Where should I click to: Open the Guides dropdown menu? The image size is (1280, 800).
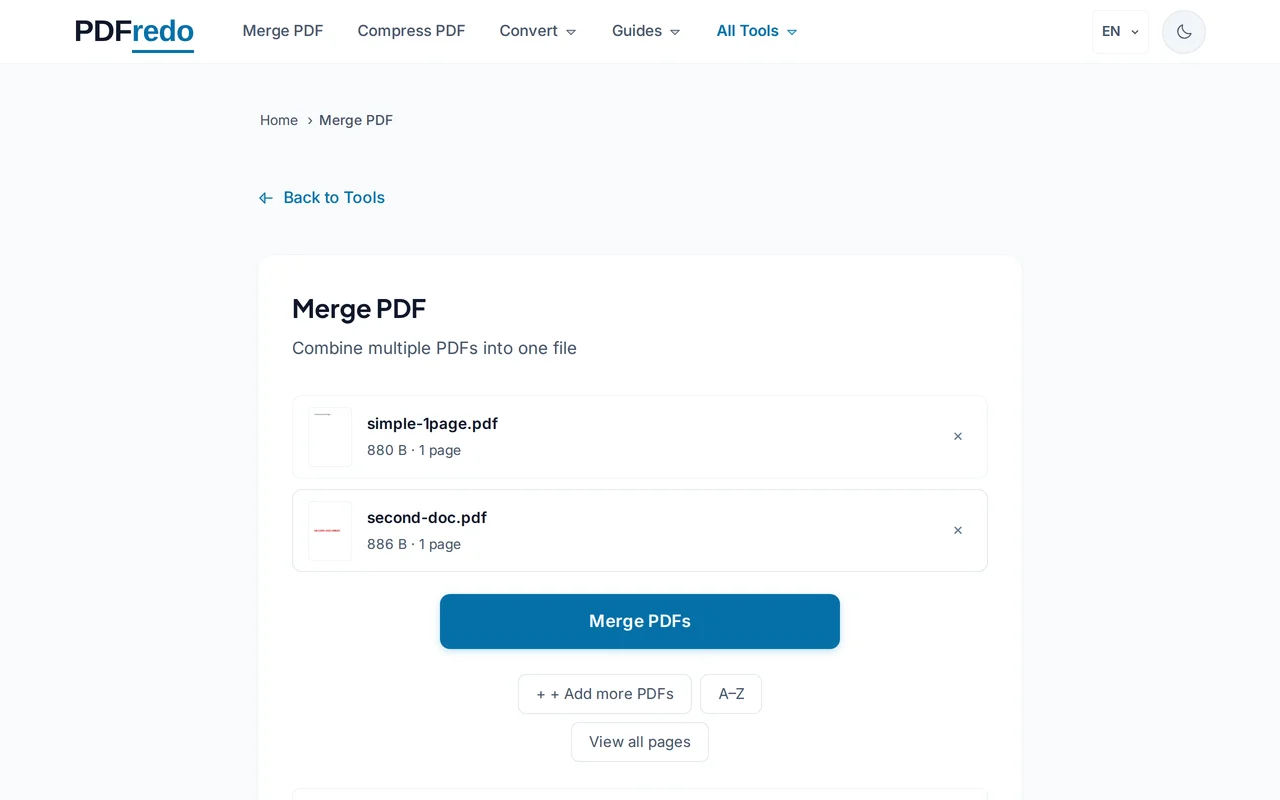645,31
